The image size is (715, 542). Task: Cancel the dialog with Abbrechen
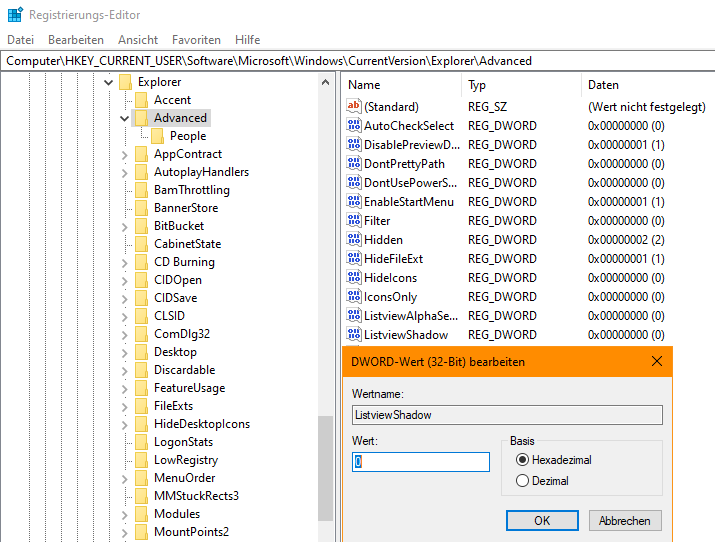coord(625,520)
